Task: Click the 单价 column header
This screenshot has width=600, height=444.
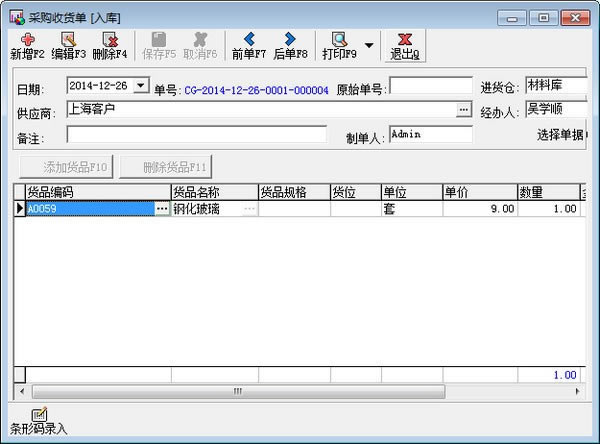Action: click(x=478, y=192)
